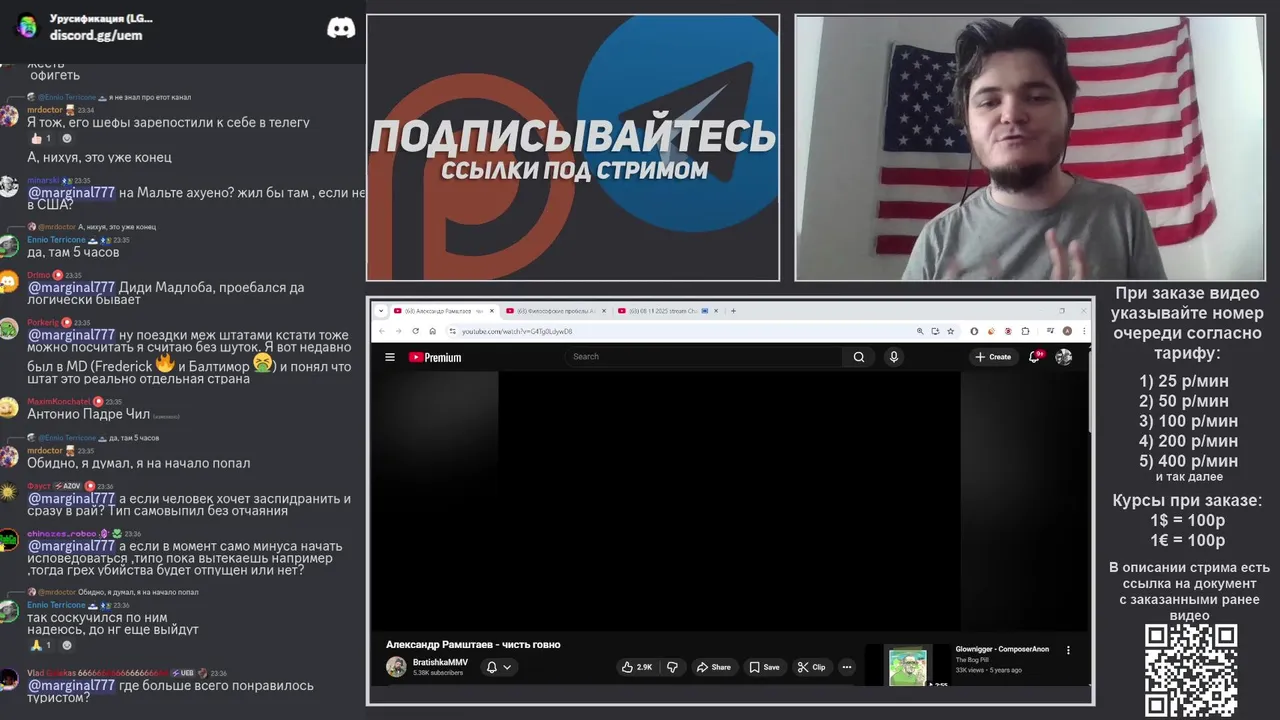Click username Drimo in the chat

38,275
